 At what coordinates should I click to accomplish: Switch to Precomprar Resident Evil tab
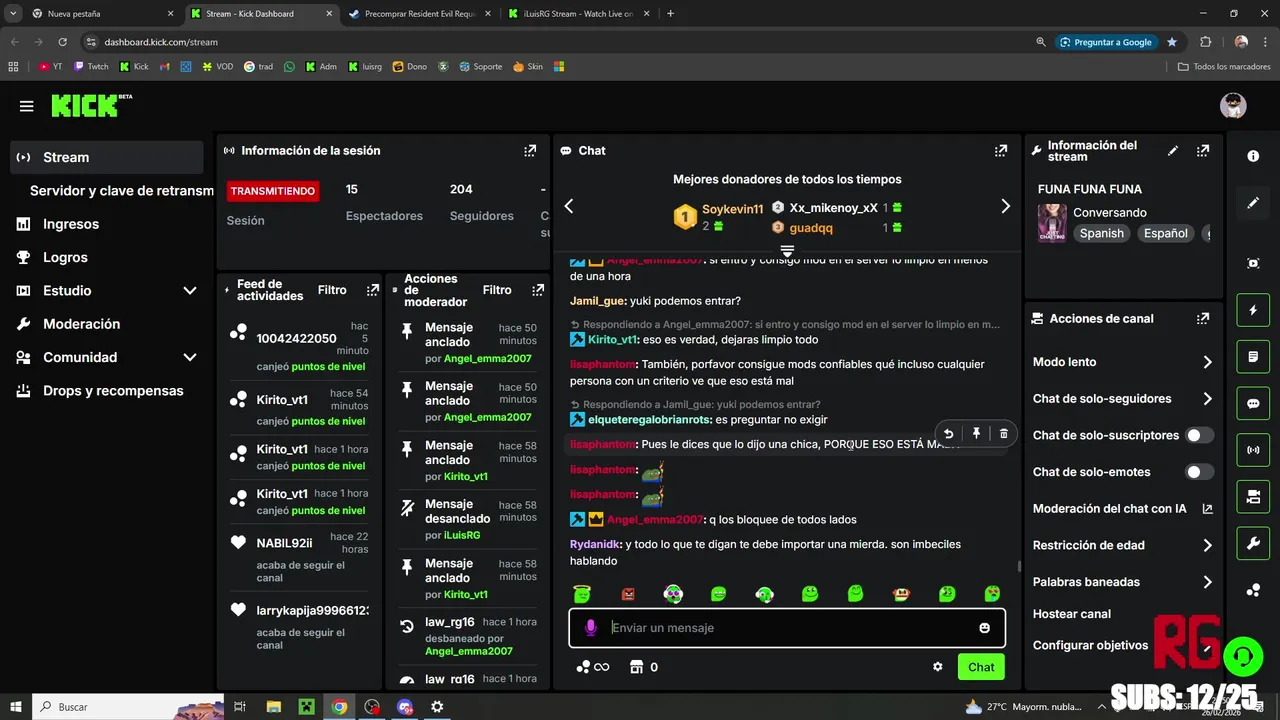click(418, 14)
